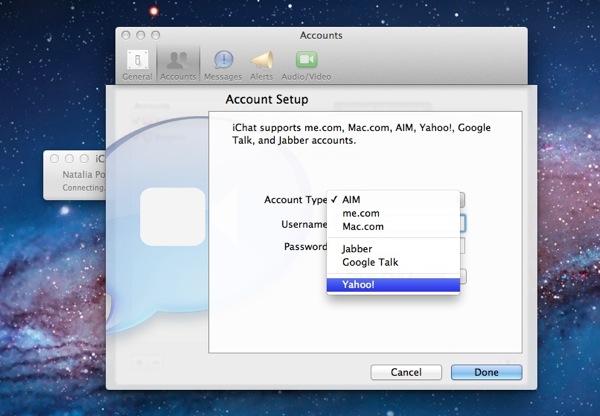Select the Accounts toolbar icon

pos(178,65)
